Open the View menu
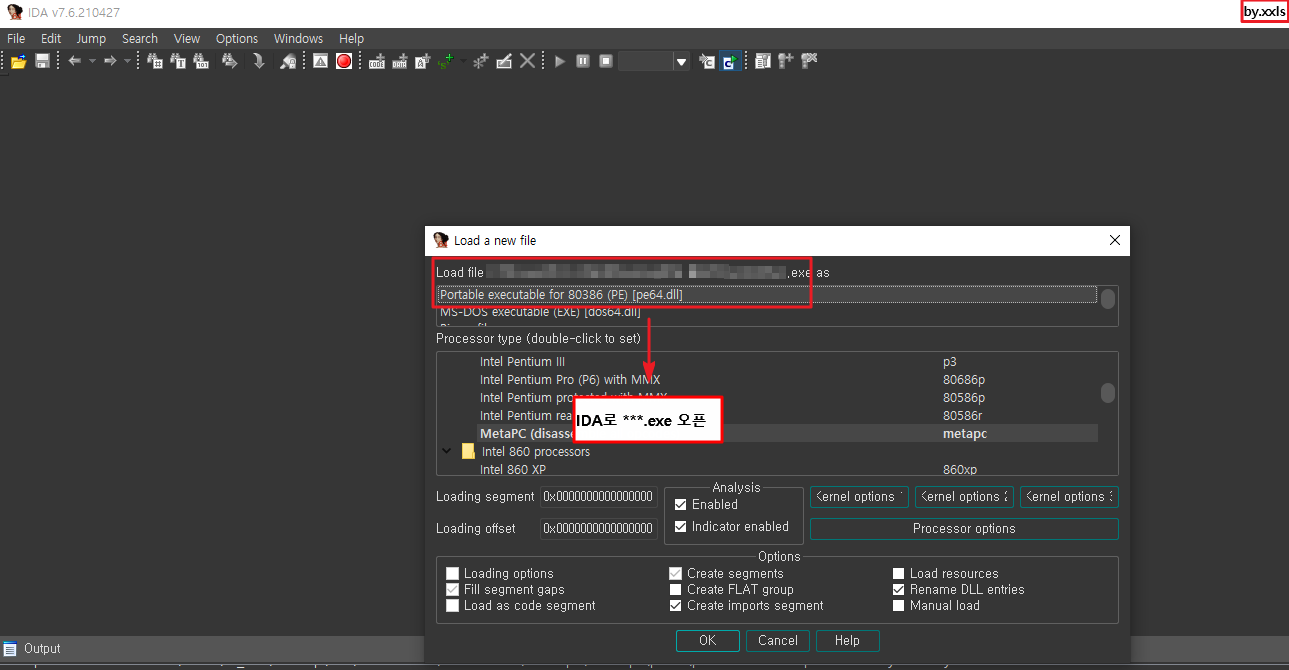The image size is (1289, 670). click(x=187, y=39)
